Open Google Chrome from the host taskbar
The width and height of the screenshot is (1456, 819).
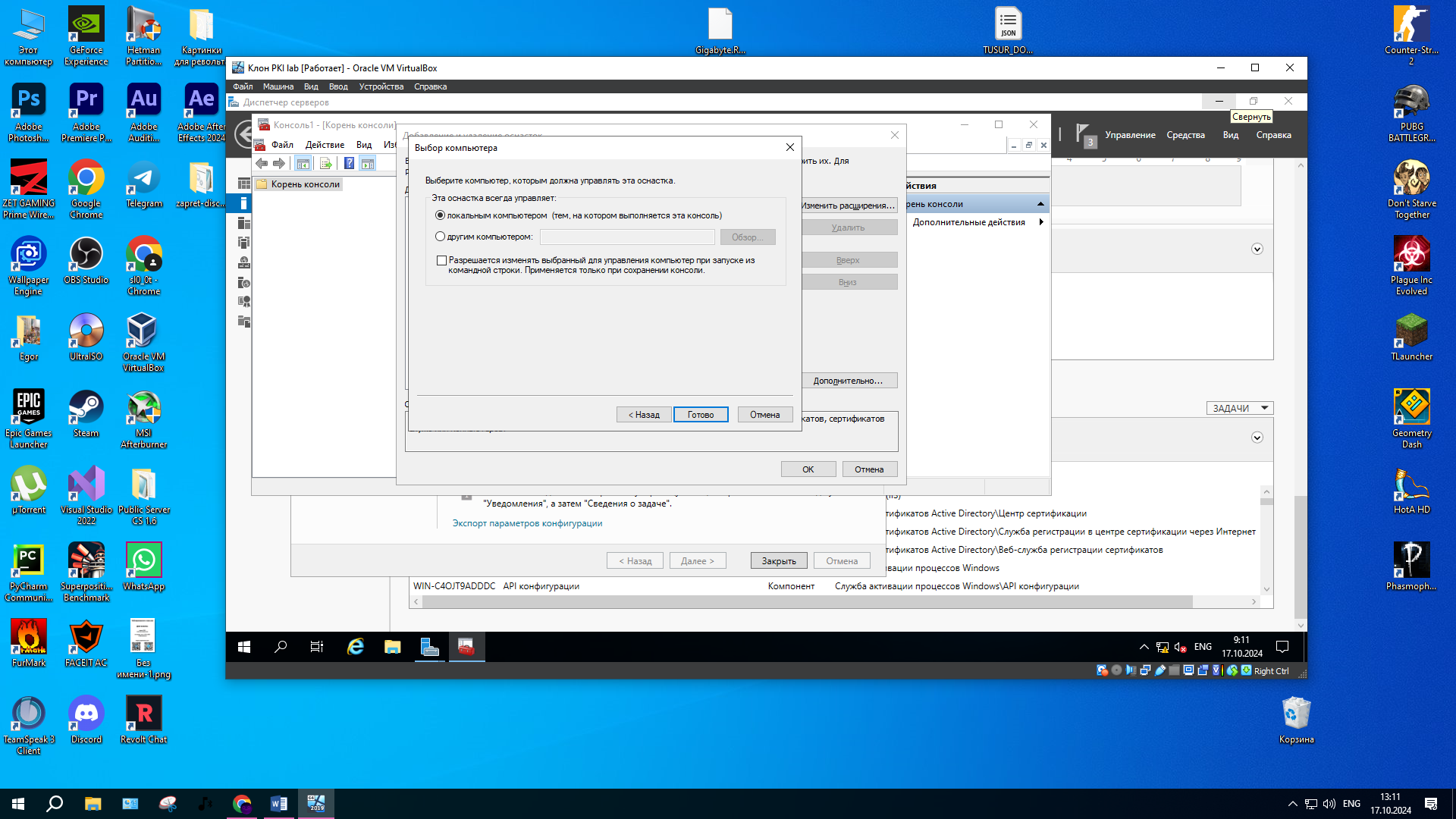pos(242,804)
